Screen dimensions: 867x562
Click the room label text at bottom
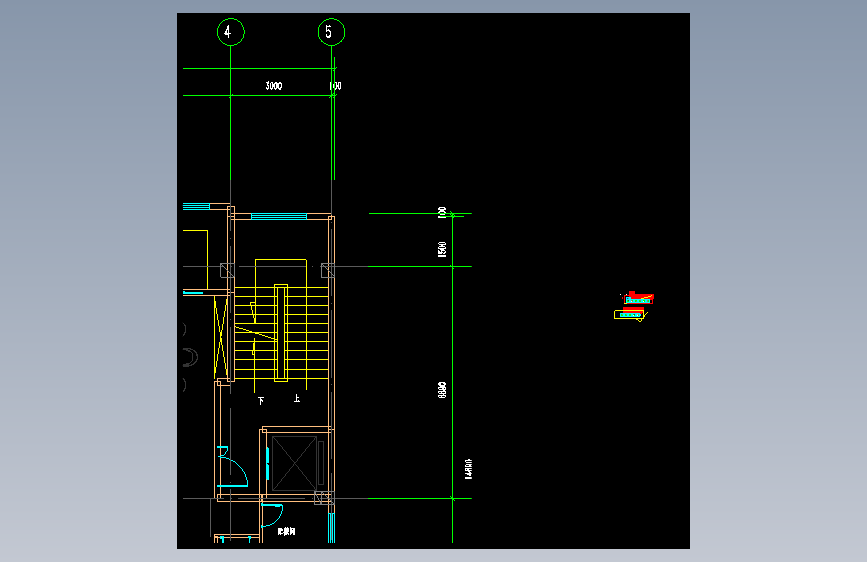pyautogui.click(x=286, y=532)
